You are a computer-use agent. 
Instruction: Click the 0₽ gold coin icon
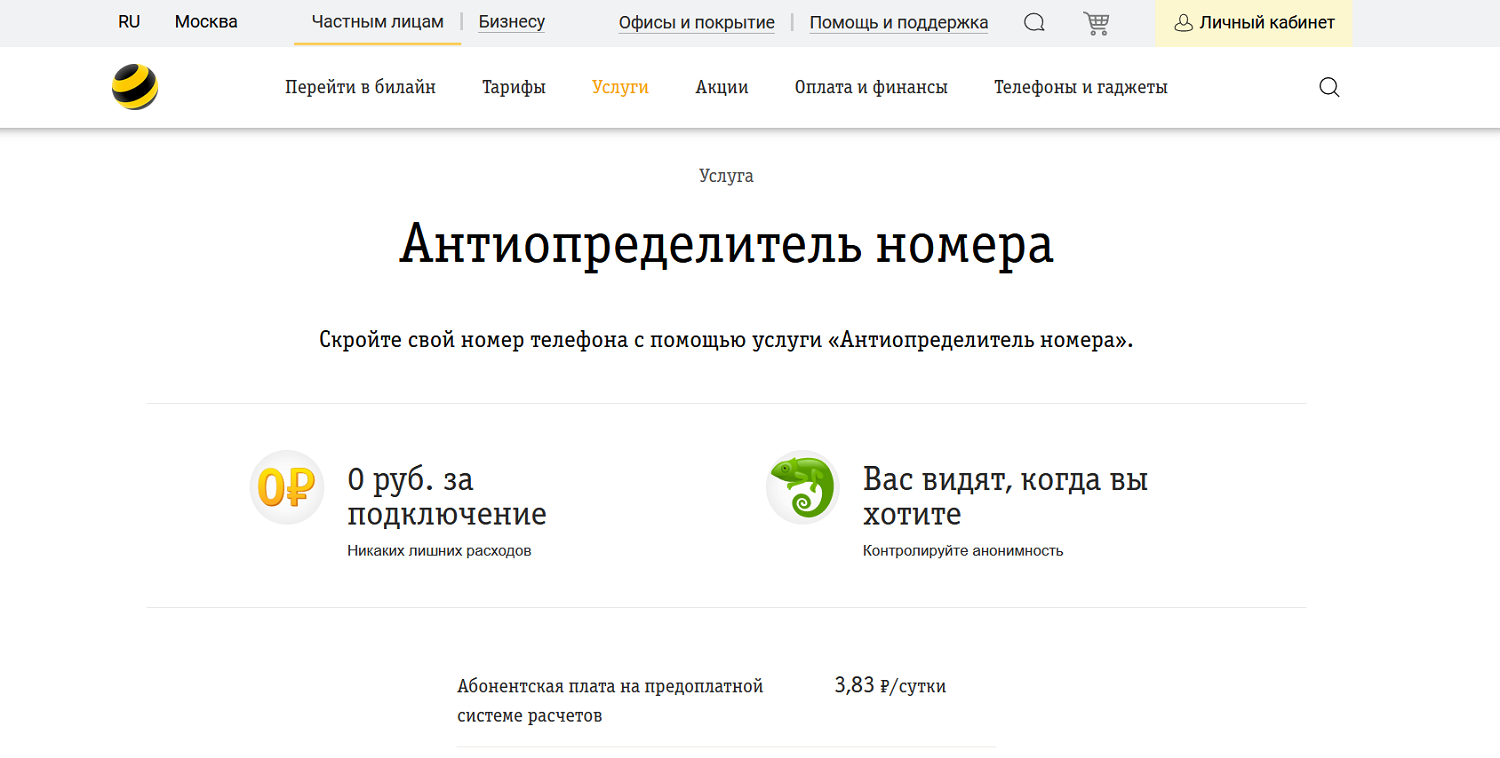[x=287, y=487]
